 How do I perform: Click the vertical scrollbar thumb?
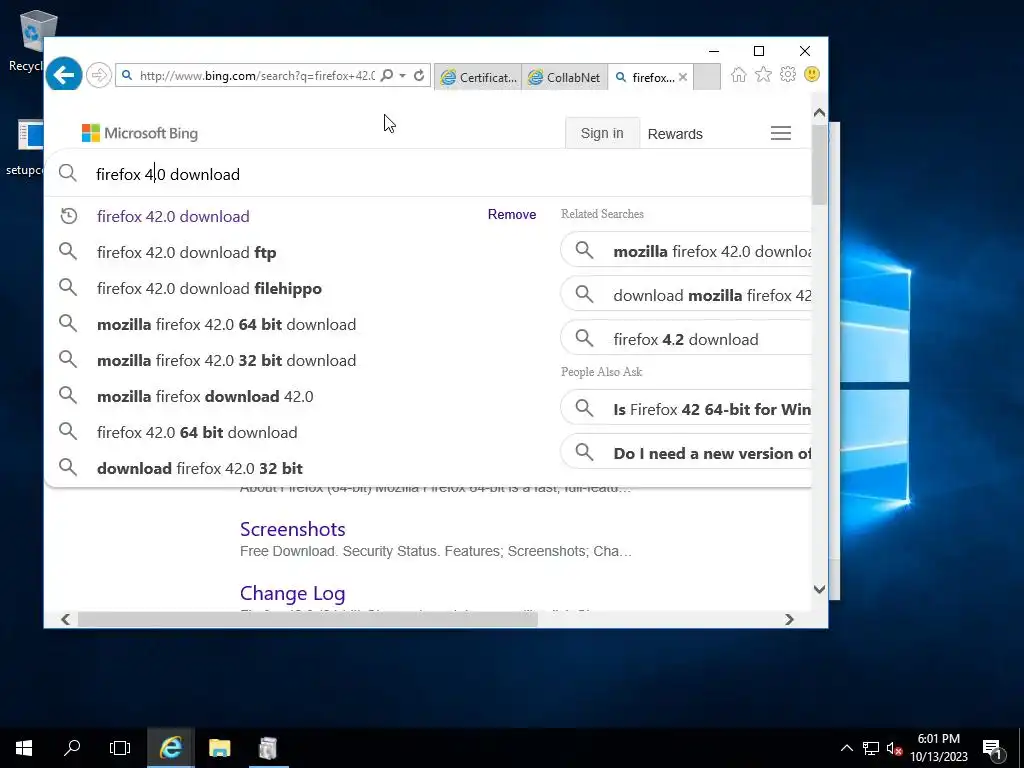pyautogui.click(x=820, y=163)
